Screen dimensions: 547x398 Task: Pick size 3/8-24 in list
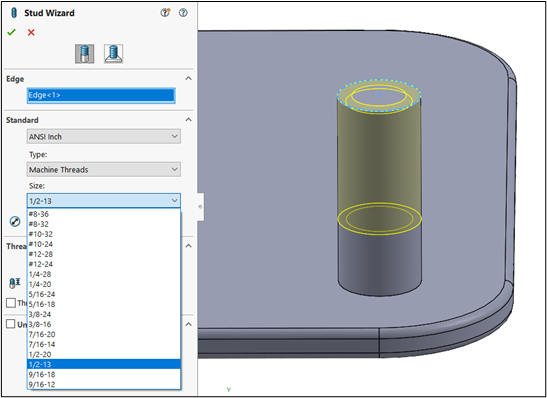click(x=104, y=314)
